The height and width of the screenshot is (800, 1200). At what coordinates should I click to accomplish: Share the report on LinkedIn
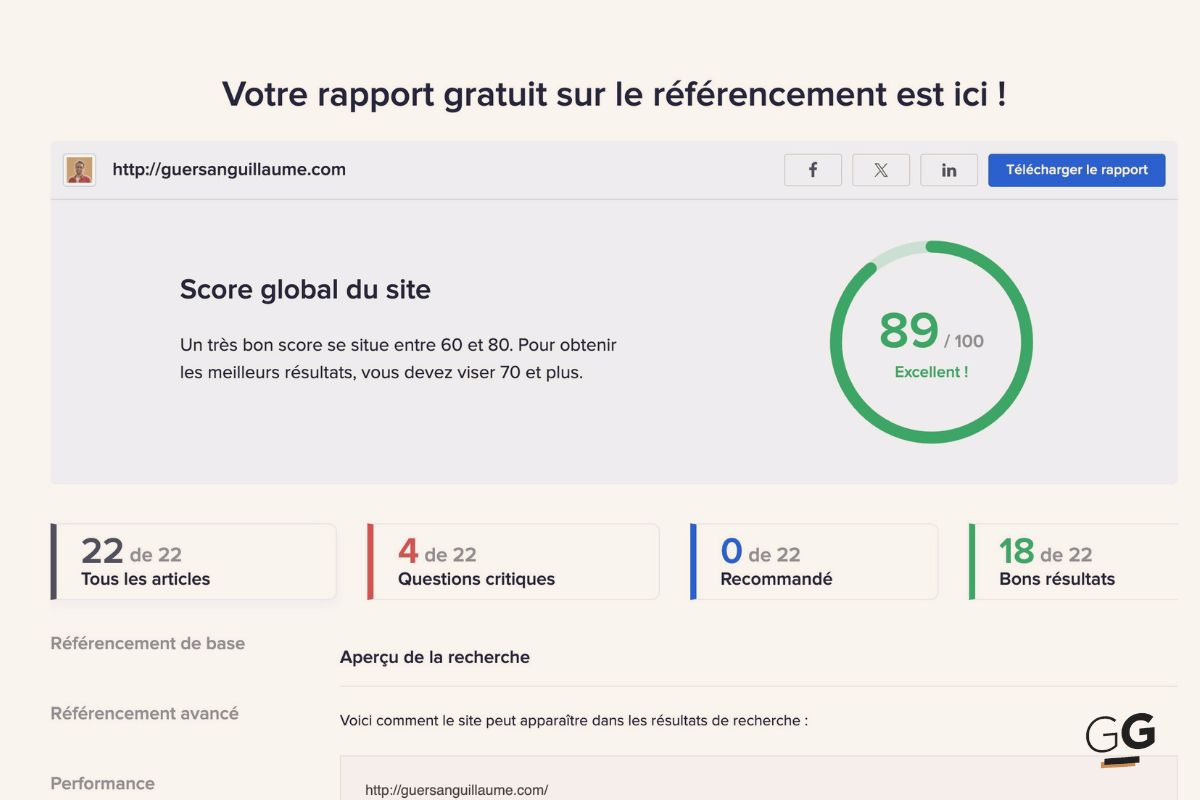pyautogui.click(x=948, y=170)
